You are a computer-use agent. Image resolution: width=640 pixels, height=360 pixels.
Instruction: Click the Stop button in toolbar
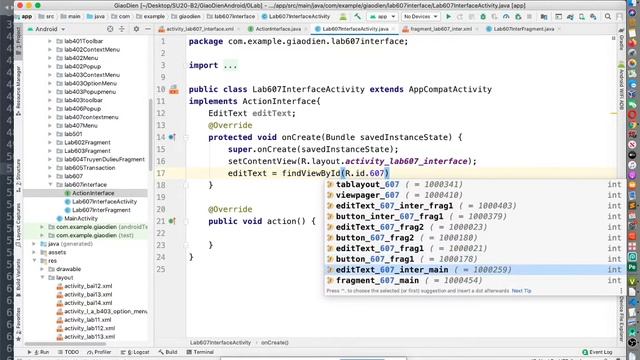tap(529, 17)
